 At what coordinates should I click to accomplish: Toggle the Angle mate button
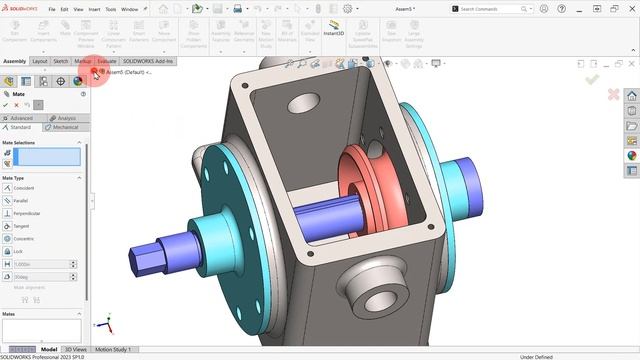coord(7,277)
